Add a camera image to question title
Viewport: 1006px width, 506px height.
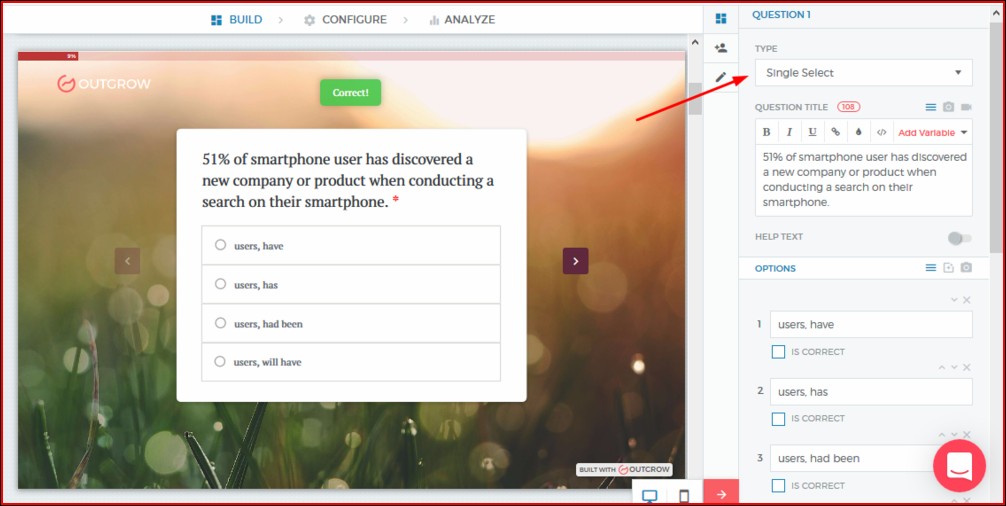point(948,107)
